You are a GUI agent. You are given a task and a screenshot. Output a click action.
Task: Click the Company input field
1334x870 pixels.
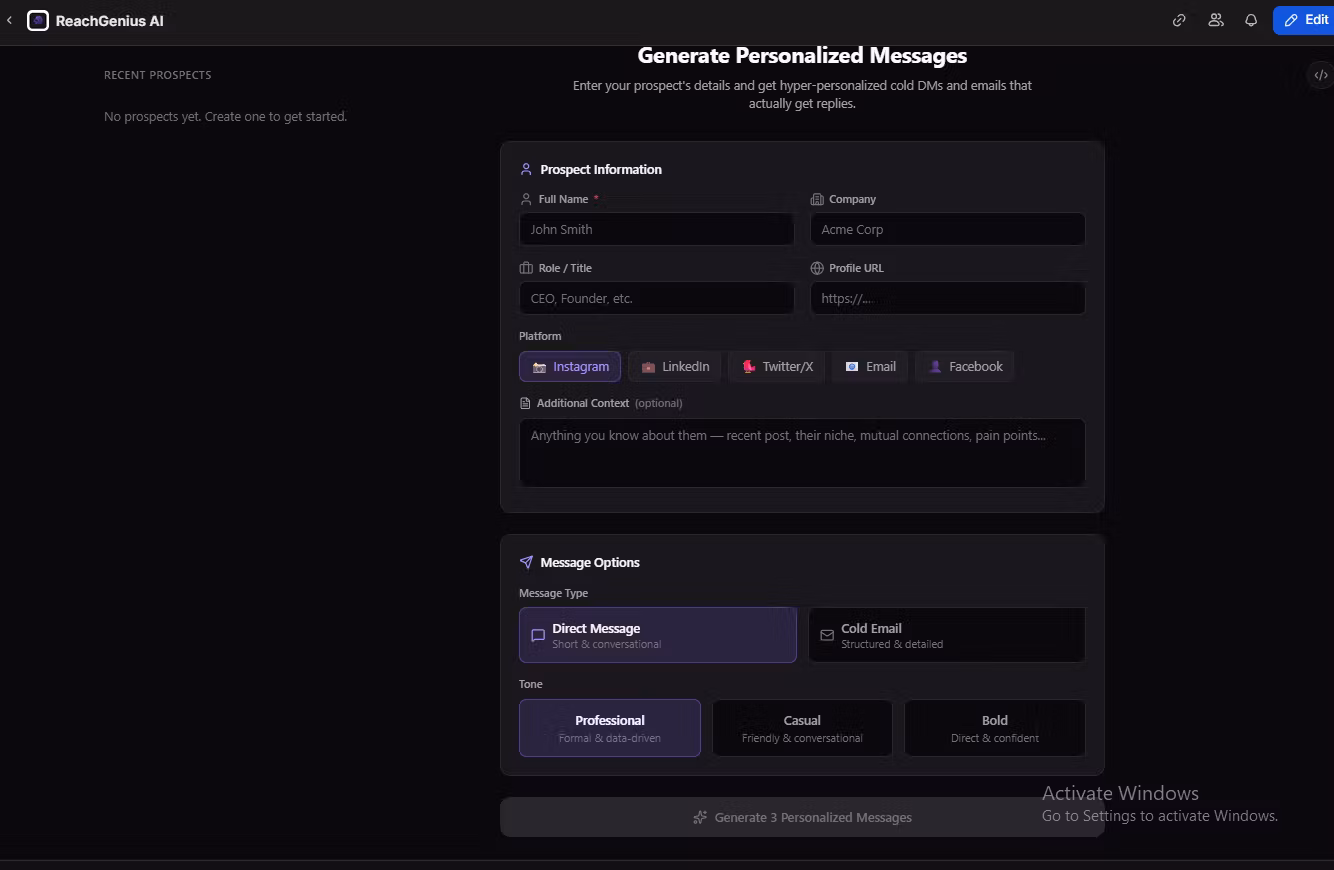[947, 229]
